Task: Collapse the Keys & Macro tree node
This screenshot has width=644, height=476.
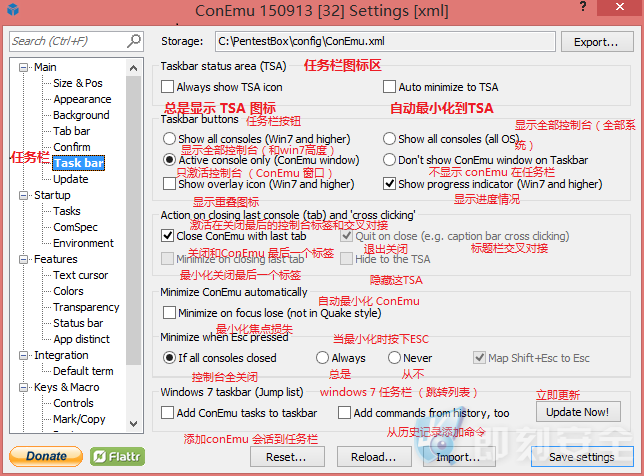Action: pyautogui.click(x=24, y=387)
